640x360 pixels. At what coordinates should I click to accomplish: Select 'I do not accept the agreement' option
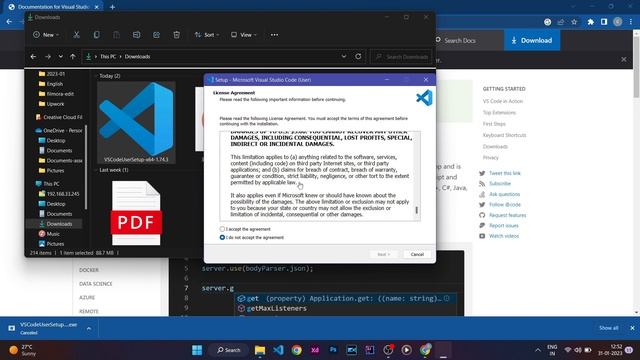[222, 237]
